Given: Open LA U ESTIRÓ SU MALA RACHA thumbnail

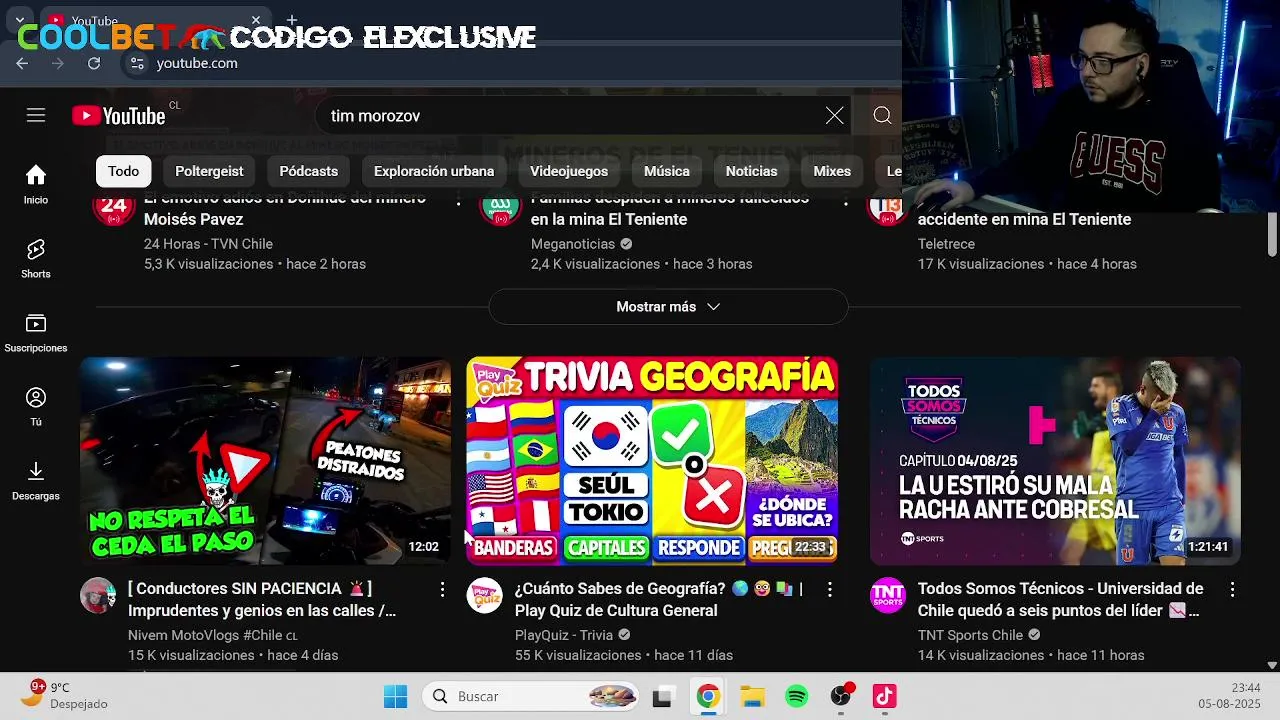Looking at the screenshot, I should coord(1055,461).
